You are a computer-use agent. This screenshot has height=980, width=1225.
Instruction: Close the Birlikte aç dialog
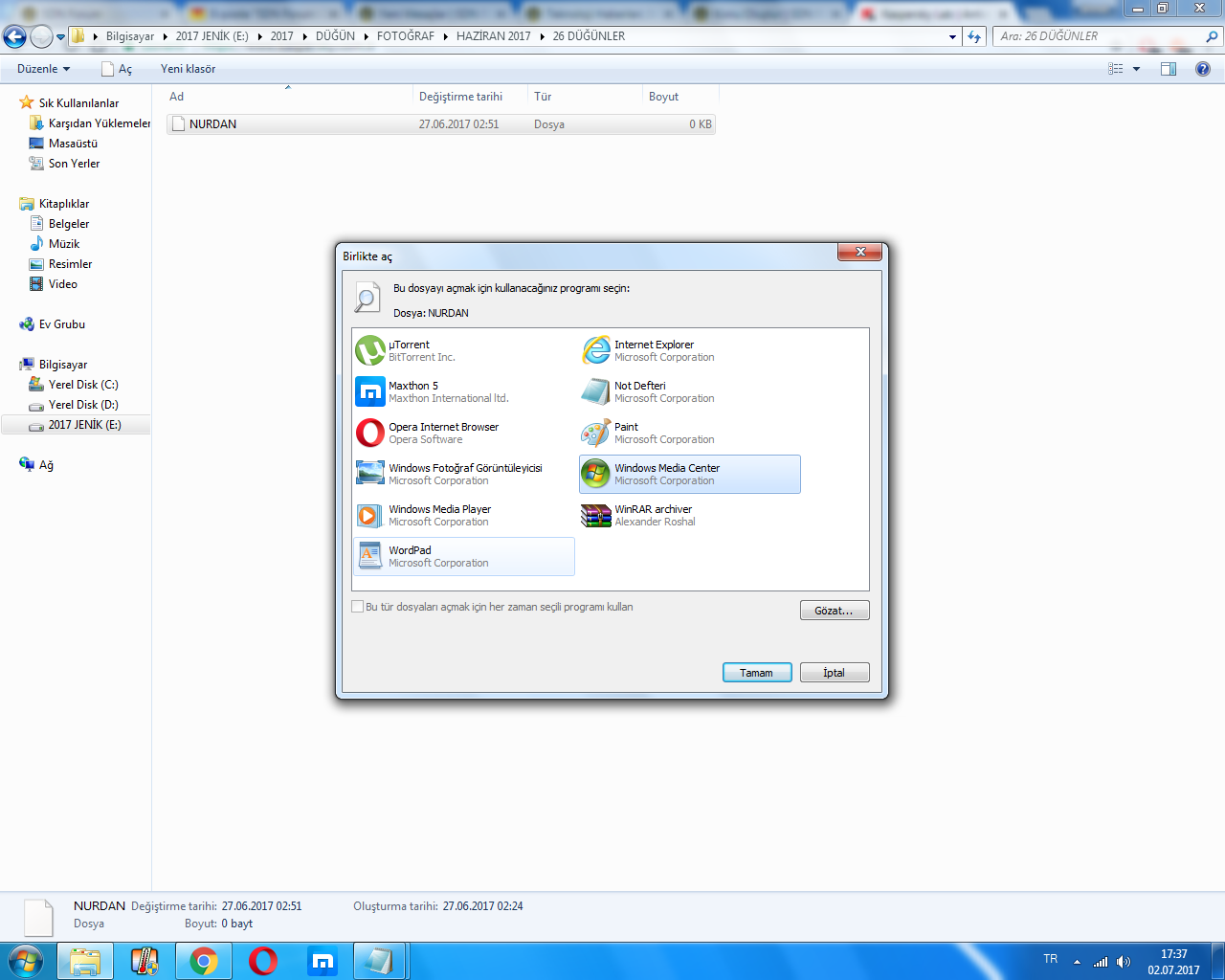[x=860, y=252]
